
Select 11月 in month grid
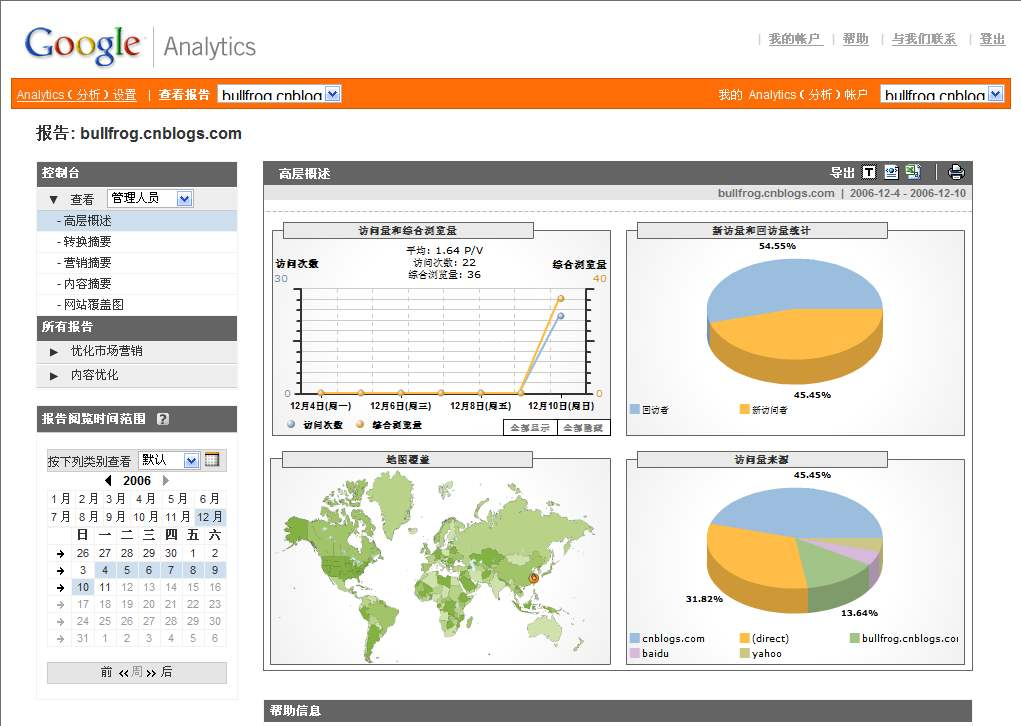click(178, 517)
